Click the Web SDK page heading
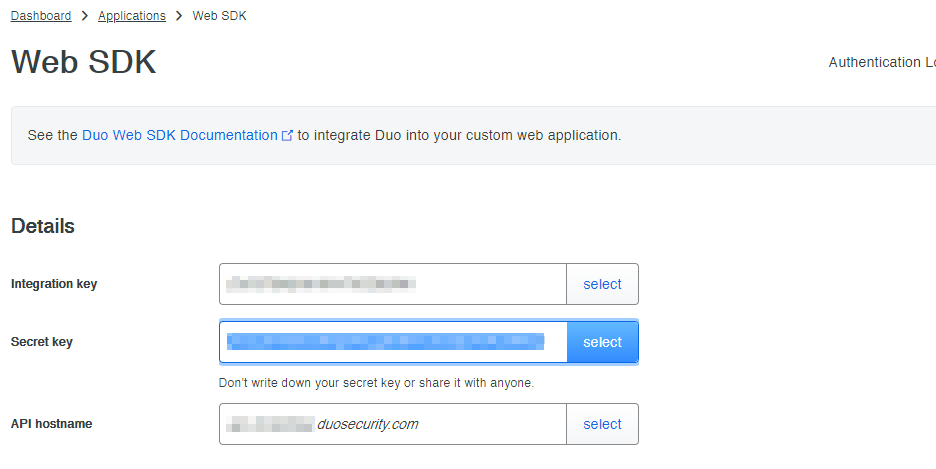936x469 pixels. click(x=84, y=62)
